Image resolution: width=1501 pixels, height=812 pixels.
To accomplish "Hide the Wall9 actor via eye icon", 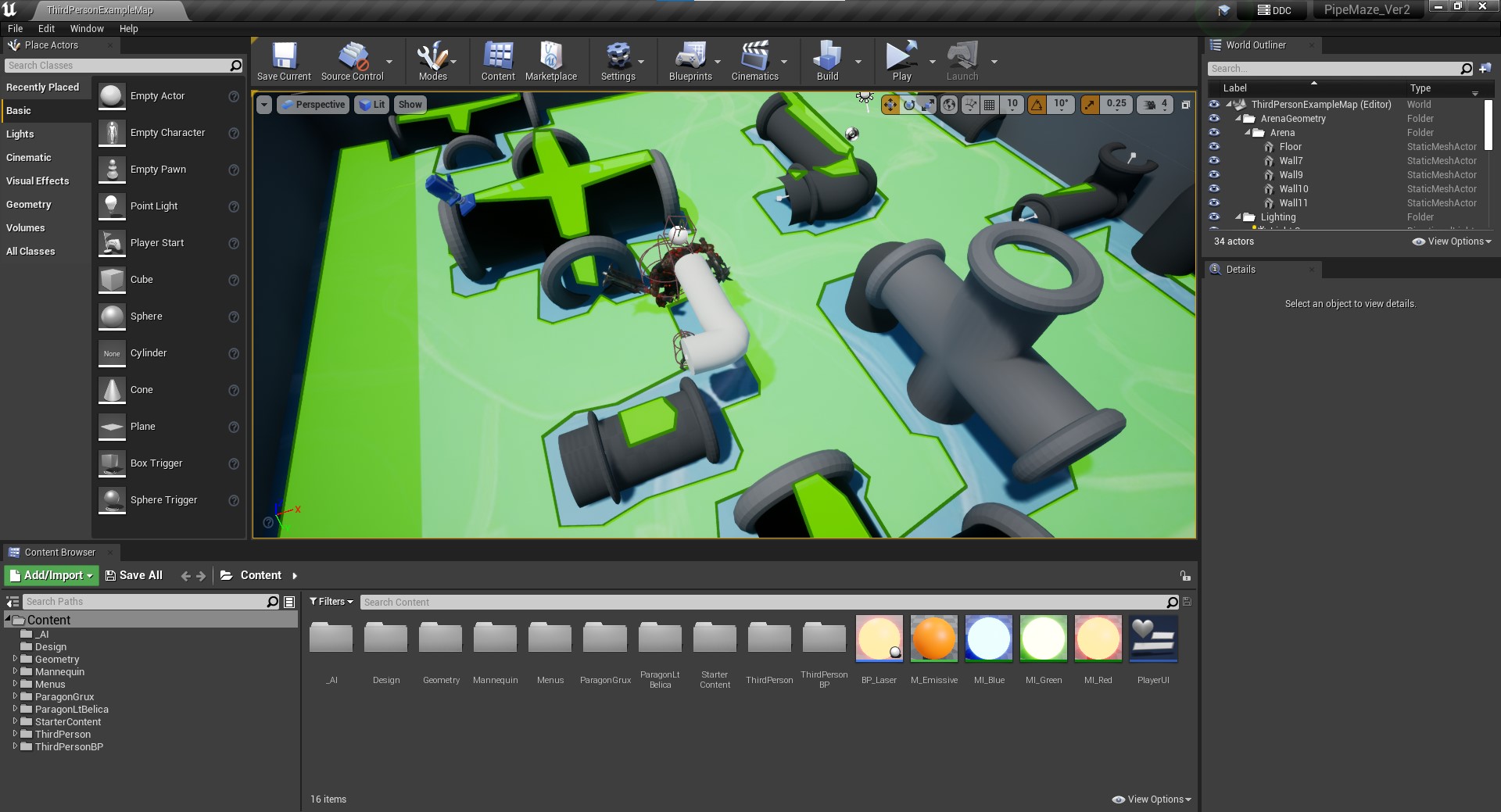I will coord(1214,175).
